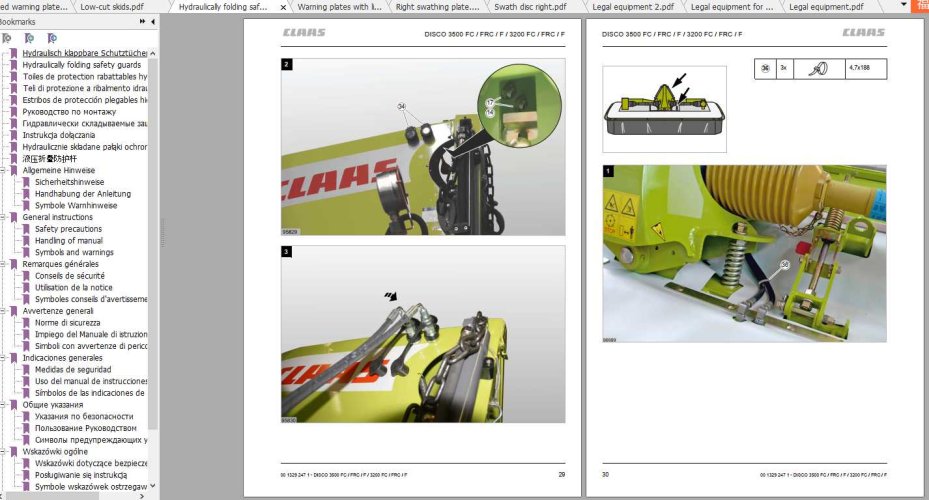Viewport: 929px width, 500px height.
Task: Collapse the Allgemeine Hinweise bookmark
Action: pyautogui.click(x=2, y=171)
